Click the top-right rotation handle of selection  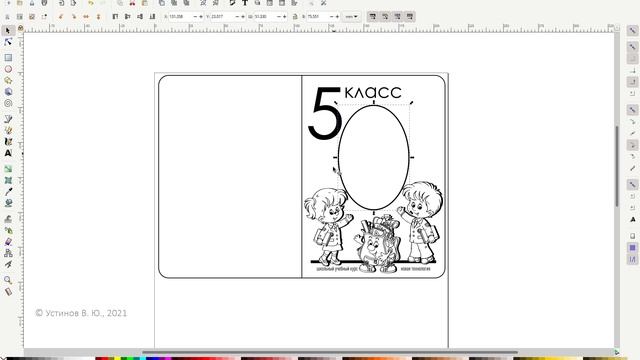tap(411, 103)
